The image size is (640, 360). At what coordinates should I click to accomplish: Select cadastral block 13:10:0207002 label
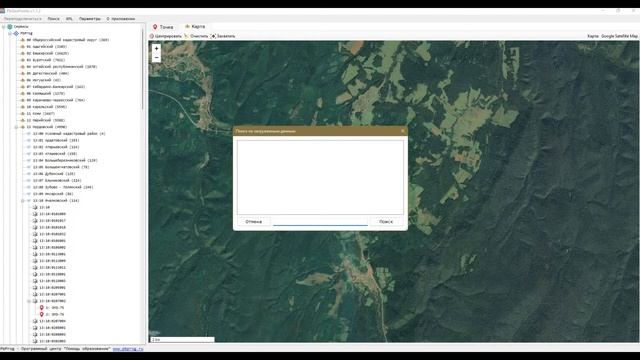coord(52,301)
